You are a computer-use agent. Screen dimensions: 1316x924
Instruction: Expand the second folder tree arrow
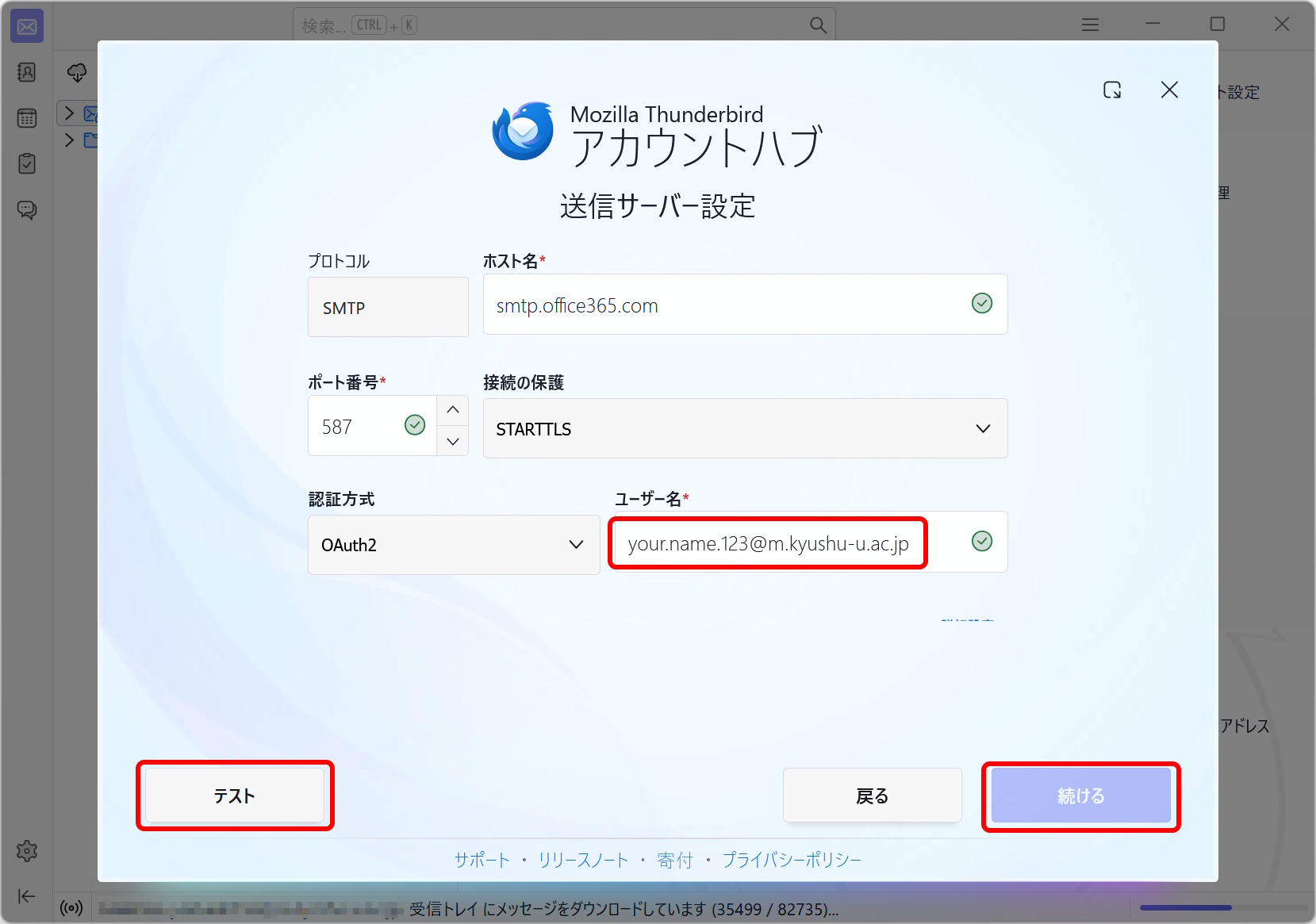pos(69,140)
